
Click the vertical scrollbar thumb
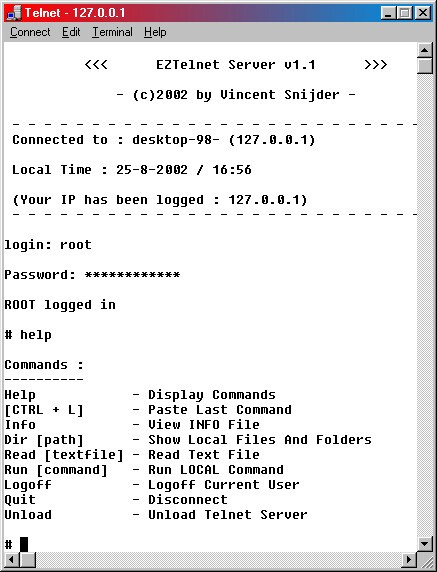coord(424,66)
